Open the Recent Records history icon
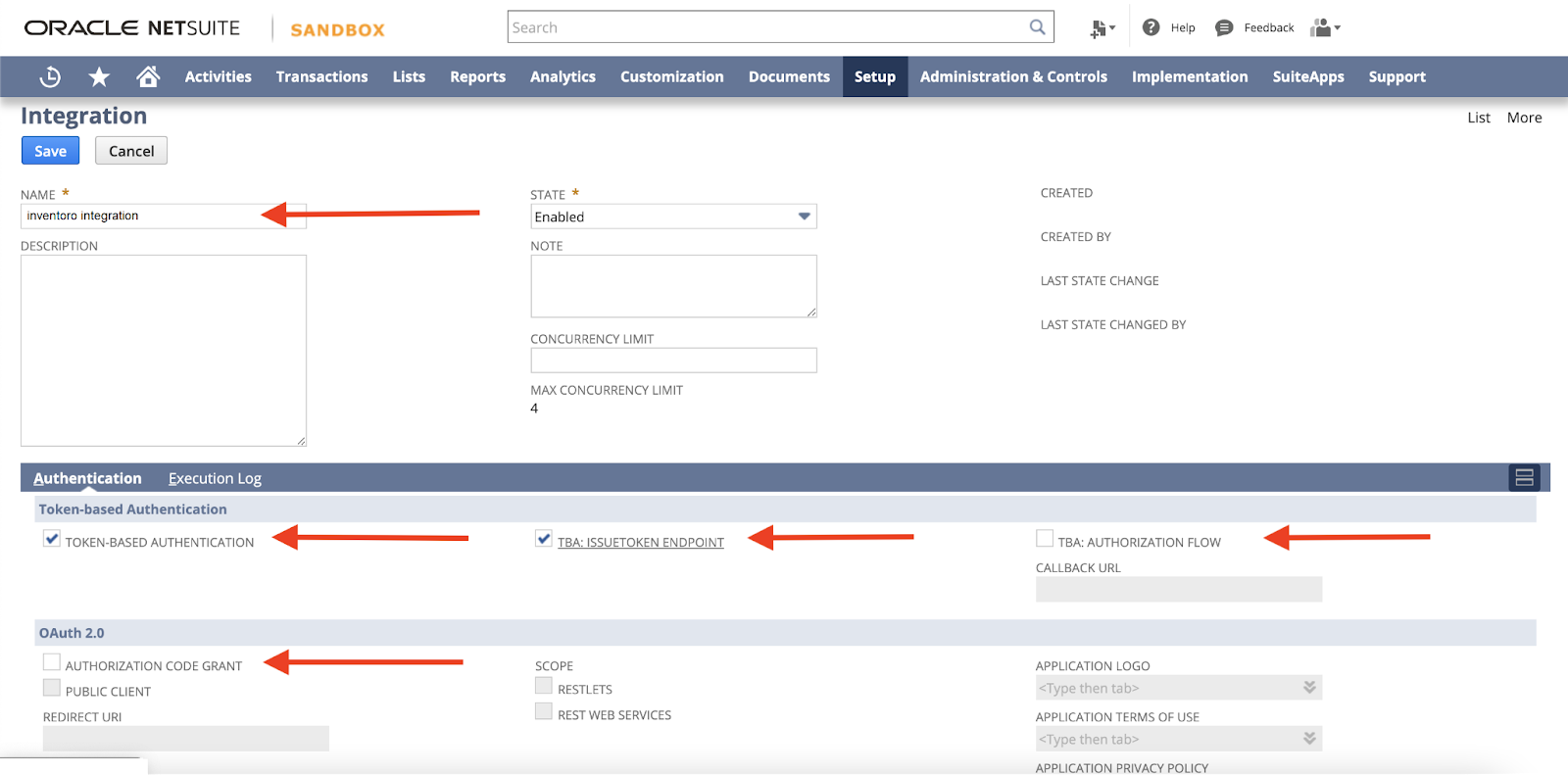This screenshot has height=775, width=1568. coord(50,76)
